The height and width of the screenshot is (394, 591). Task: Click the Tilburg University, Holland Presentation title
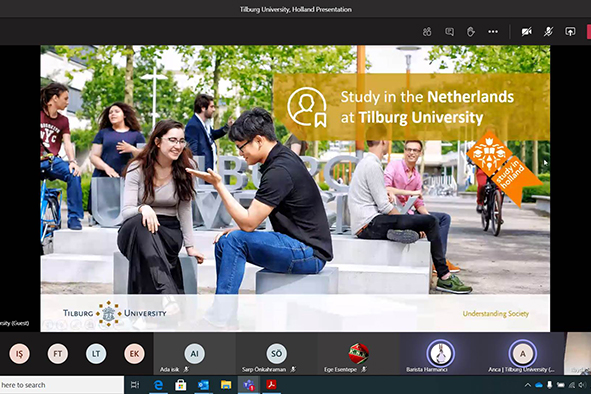[x=296, y=9]
